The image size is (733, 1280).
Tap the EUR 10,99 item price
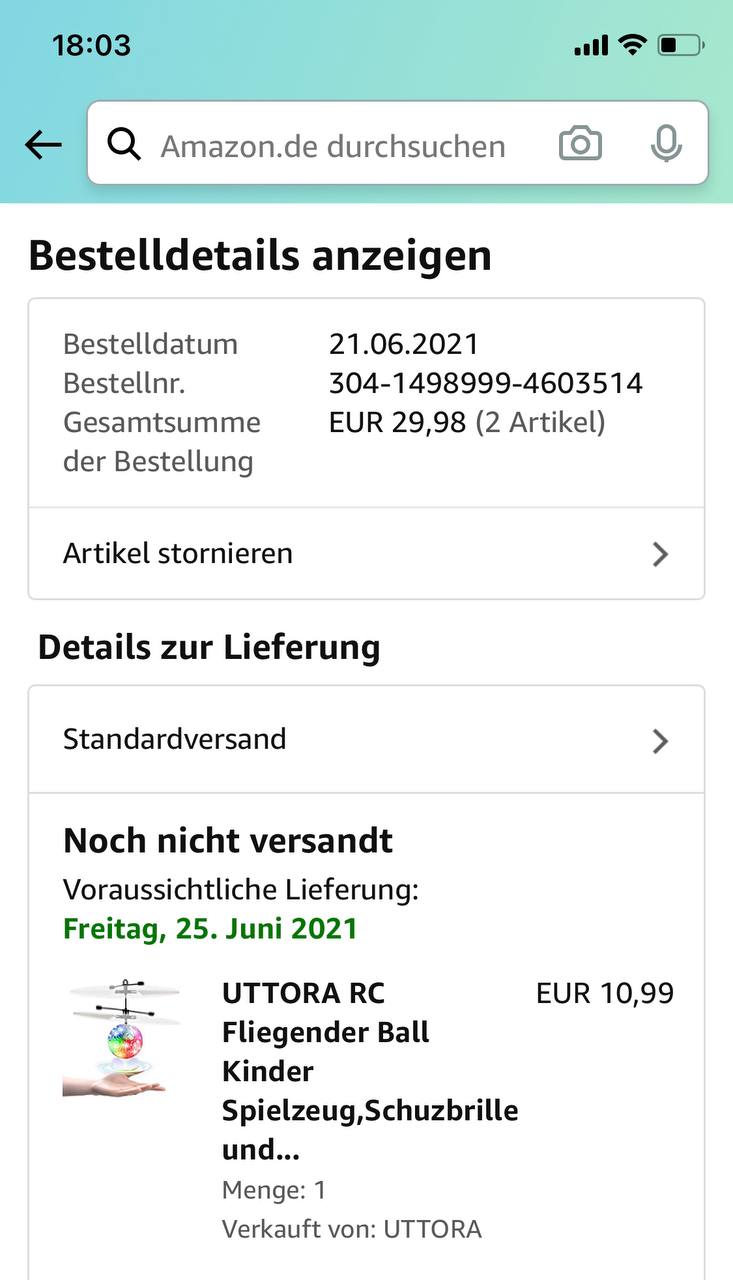604,993
